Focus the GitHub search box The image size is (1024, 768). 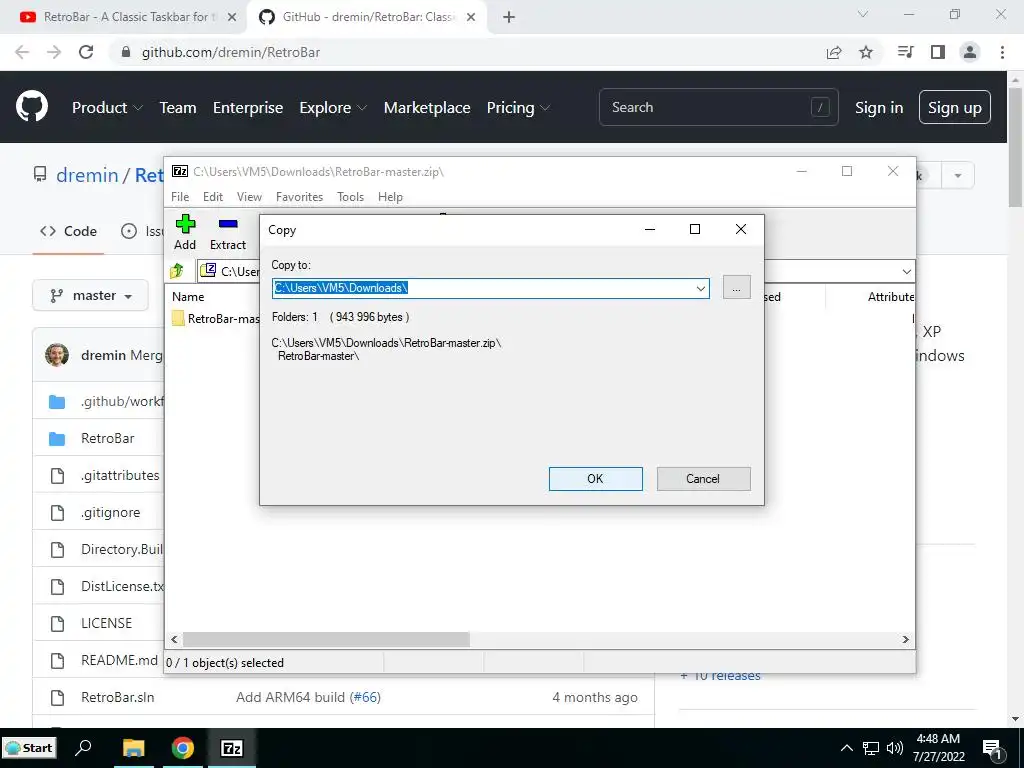pyautogui.click(x=718, y=107)
